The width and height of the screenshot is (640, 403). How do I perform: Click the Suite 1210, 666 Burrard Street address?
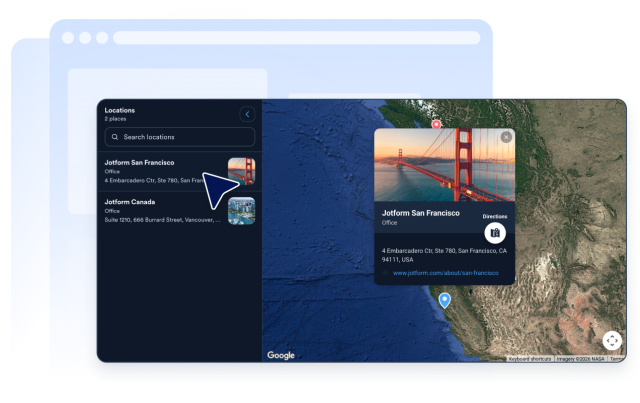[x=162, y=220]
